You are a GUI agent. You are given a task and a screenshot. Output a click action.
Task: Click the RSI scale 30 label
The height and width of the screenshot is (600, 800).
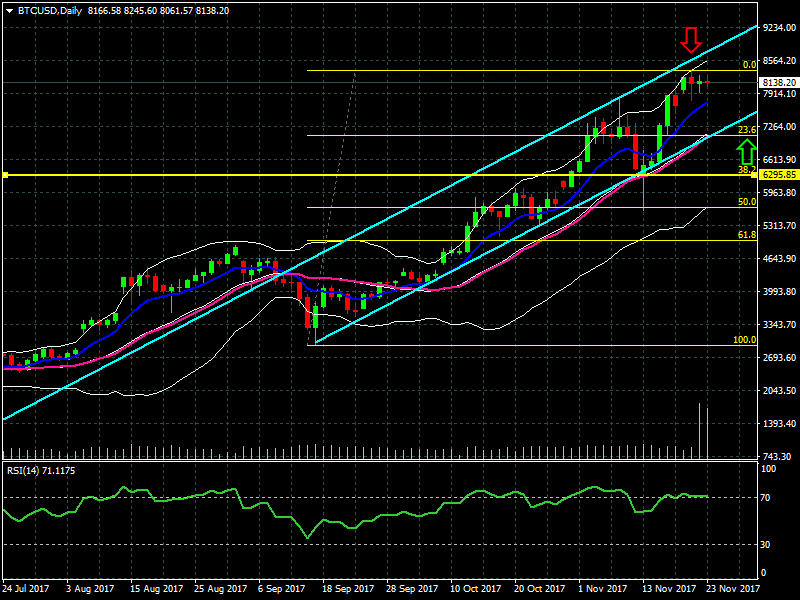(766, 545)
